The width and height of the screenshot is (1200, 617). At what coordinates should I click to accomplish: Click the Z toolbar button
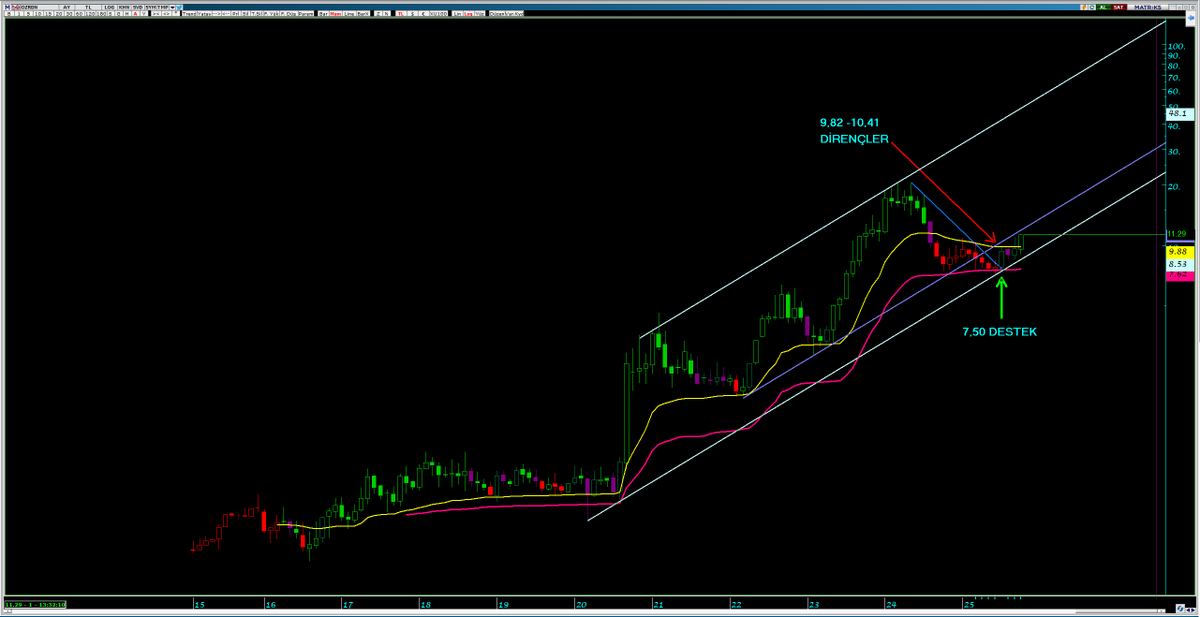379,13
